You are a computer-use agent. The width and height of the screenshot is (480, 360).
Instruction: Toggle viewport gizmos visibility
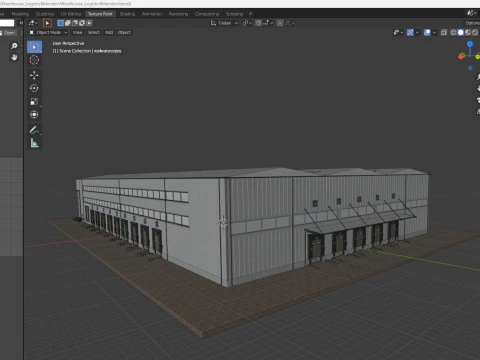410,32
